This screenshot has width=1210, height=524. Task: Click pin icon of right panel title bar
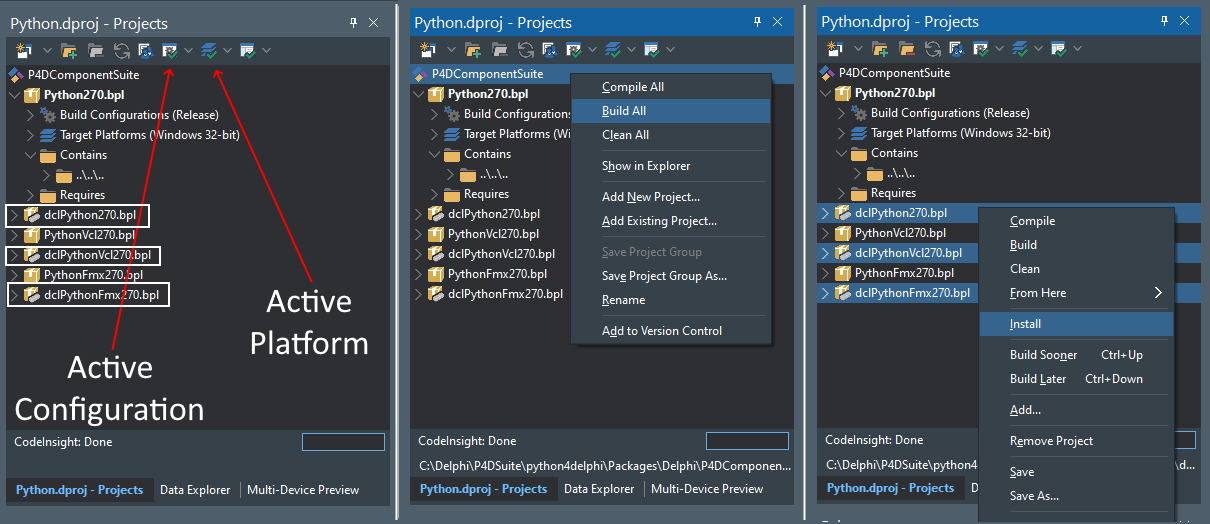pos(1164,21)
